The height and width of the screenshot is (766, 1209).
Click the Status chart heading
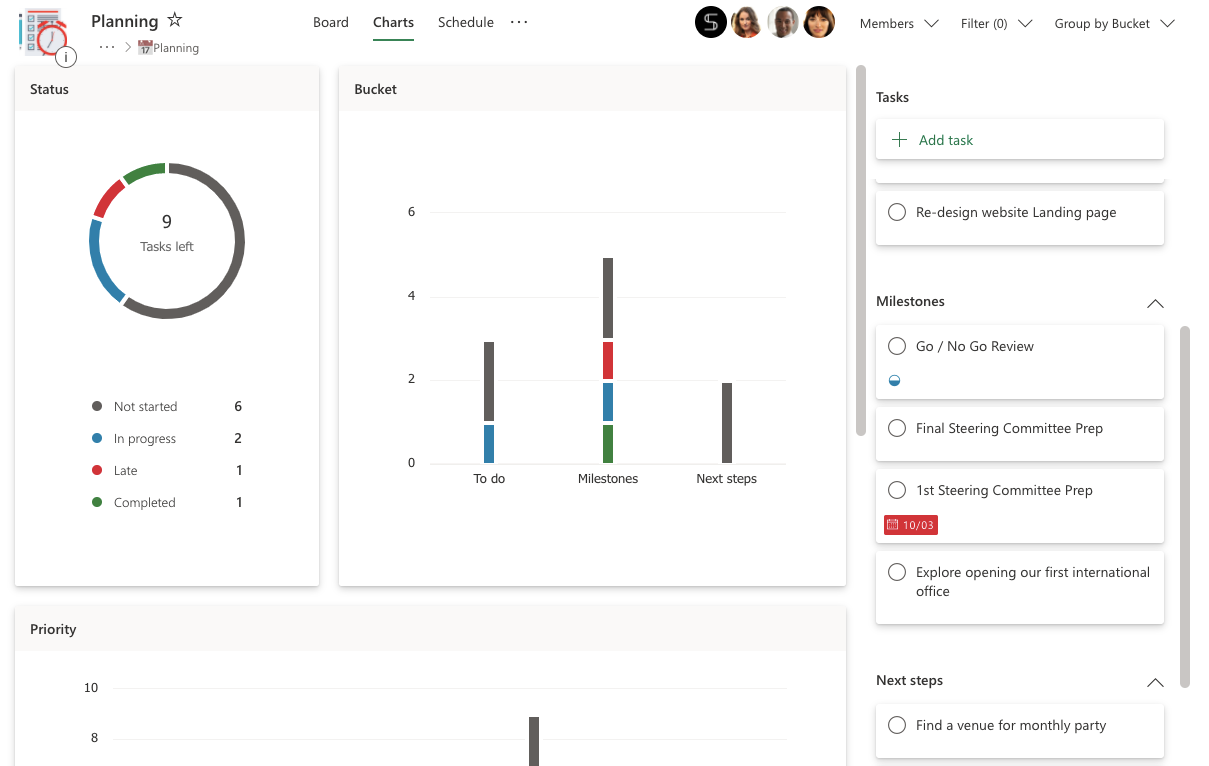click(x=50, y=89)
